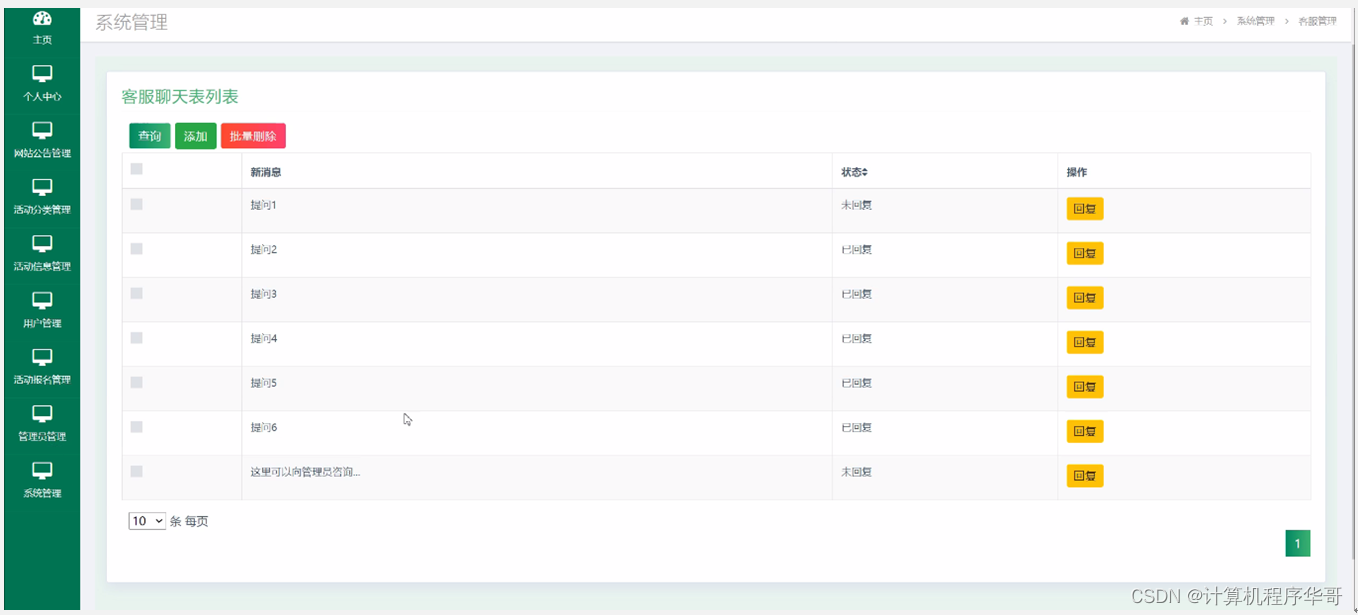Open 个人中心 monitor icon in sidebar

pos(42,74)
